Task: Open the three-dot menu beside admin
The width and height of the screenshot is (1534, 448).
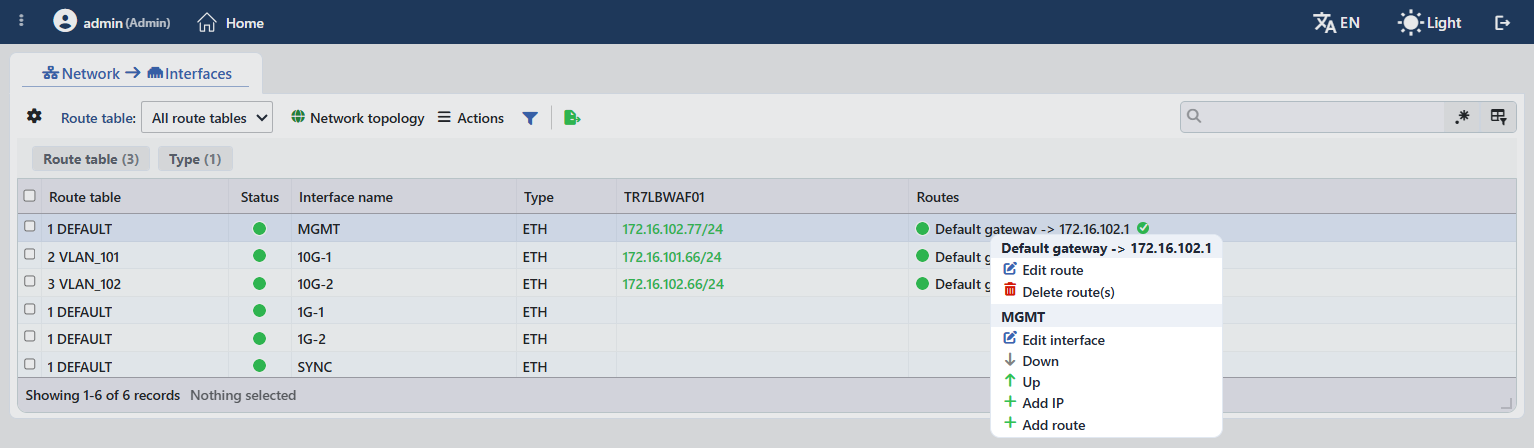Action: point(22,21)
